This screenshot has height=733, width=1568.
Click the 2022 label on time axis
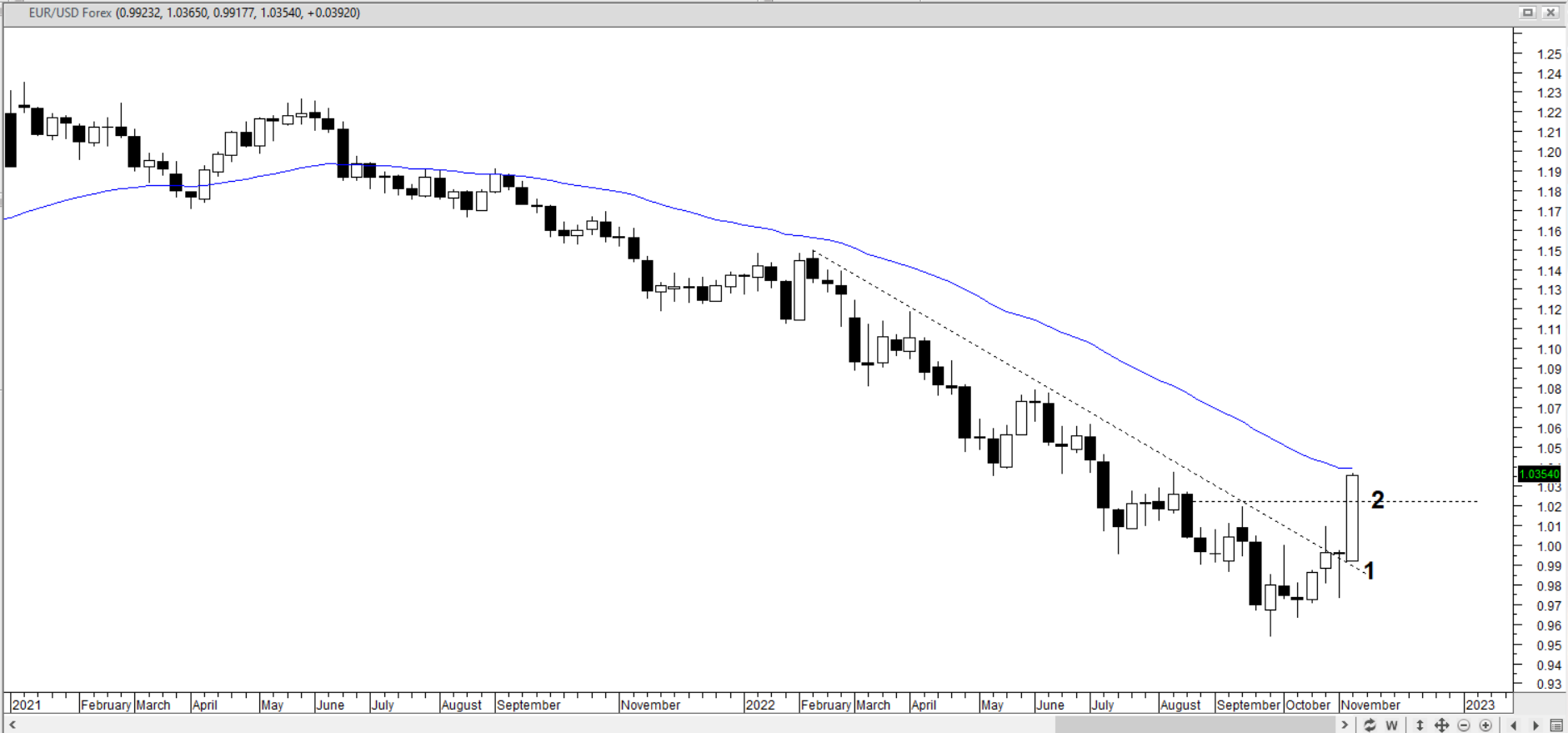760,705
